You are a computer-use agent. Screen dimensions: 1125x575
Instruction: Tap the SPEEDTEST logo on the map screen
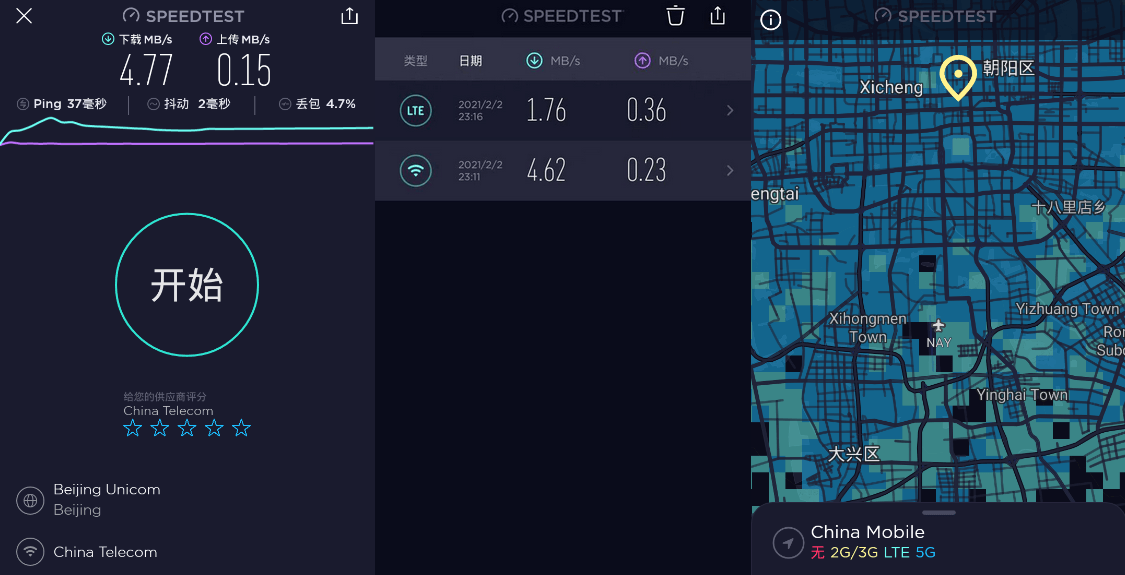click(936, 16)
